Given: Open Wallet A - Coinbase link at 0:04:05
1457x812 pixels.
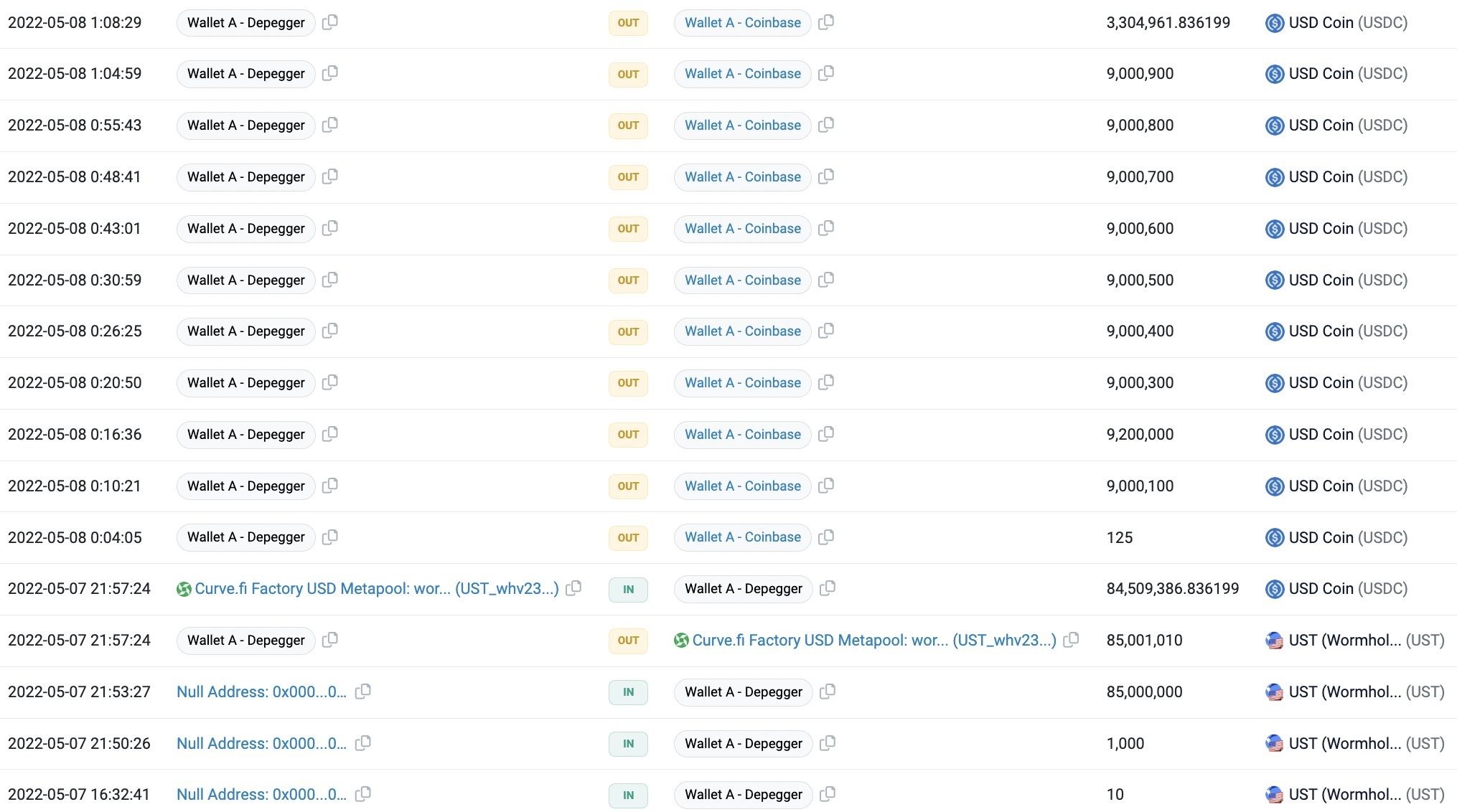Looking at the screenshot, I should [x=742, y=537].
